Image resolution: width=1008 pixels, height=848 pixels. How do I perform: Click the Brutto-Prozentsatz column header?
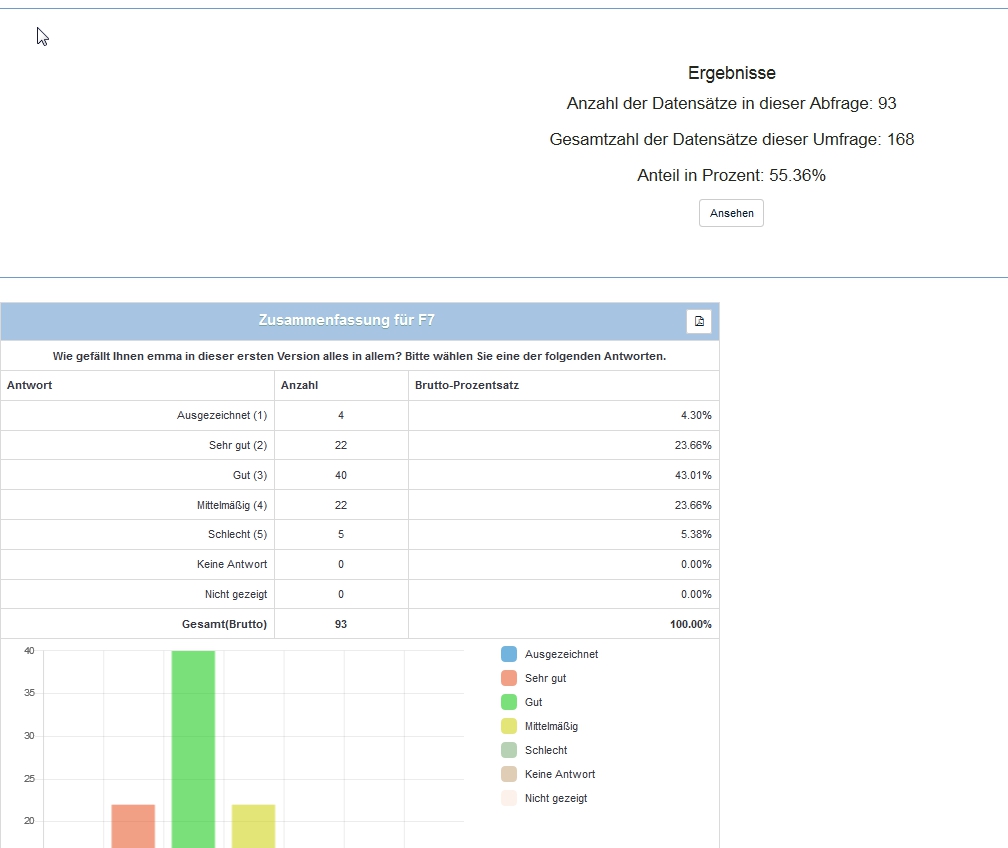tap(466, 385)
